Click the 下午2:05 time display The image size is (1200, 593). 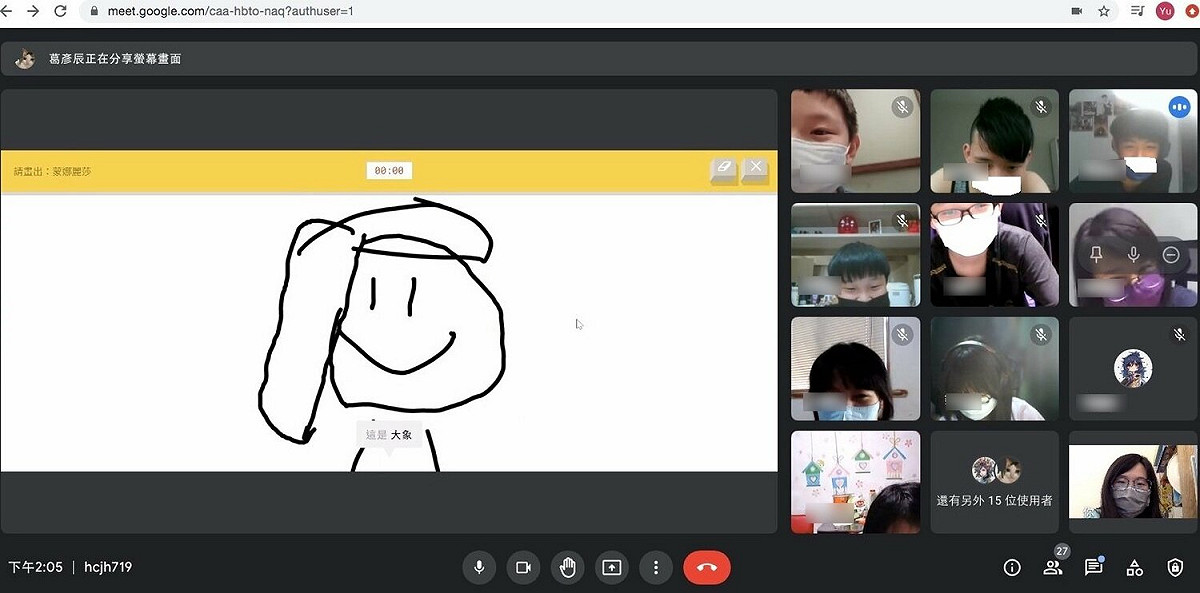coord(36,567)
